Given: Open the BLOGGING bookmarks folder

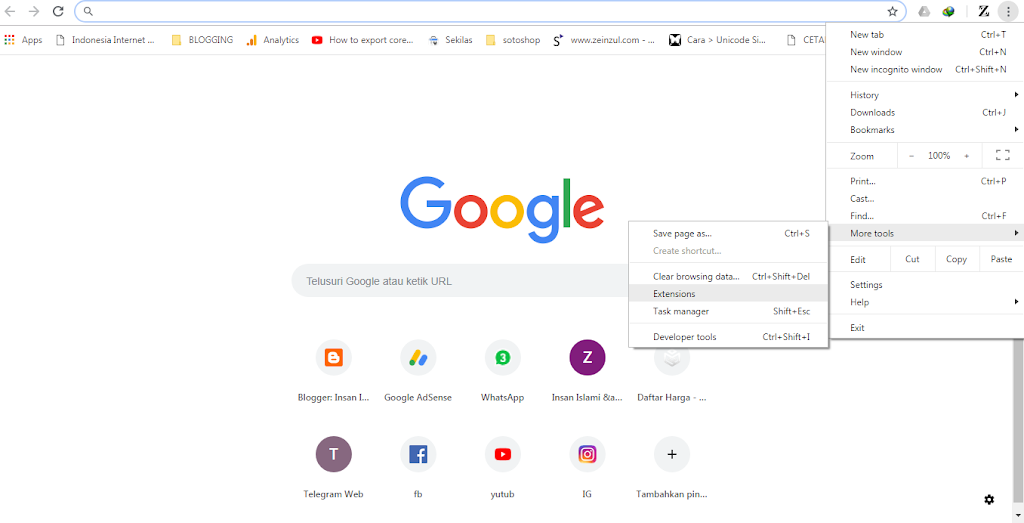Looking at the screenshot, I should 202,40.
